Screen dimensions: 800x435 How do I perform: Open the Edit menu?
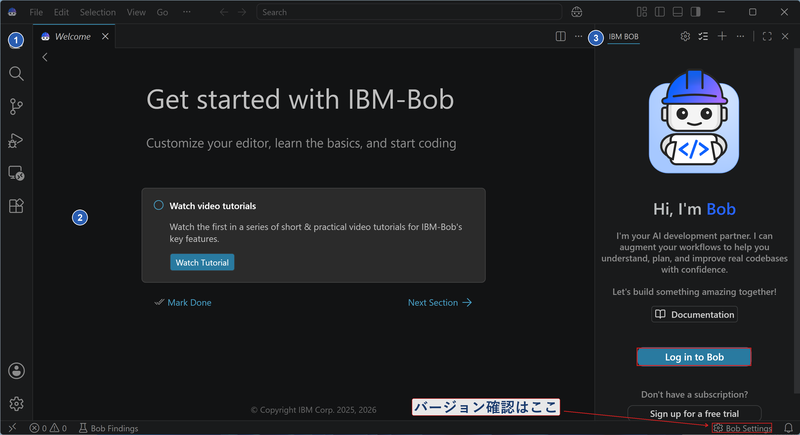click(61, 12)
